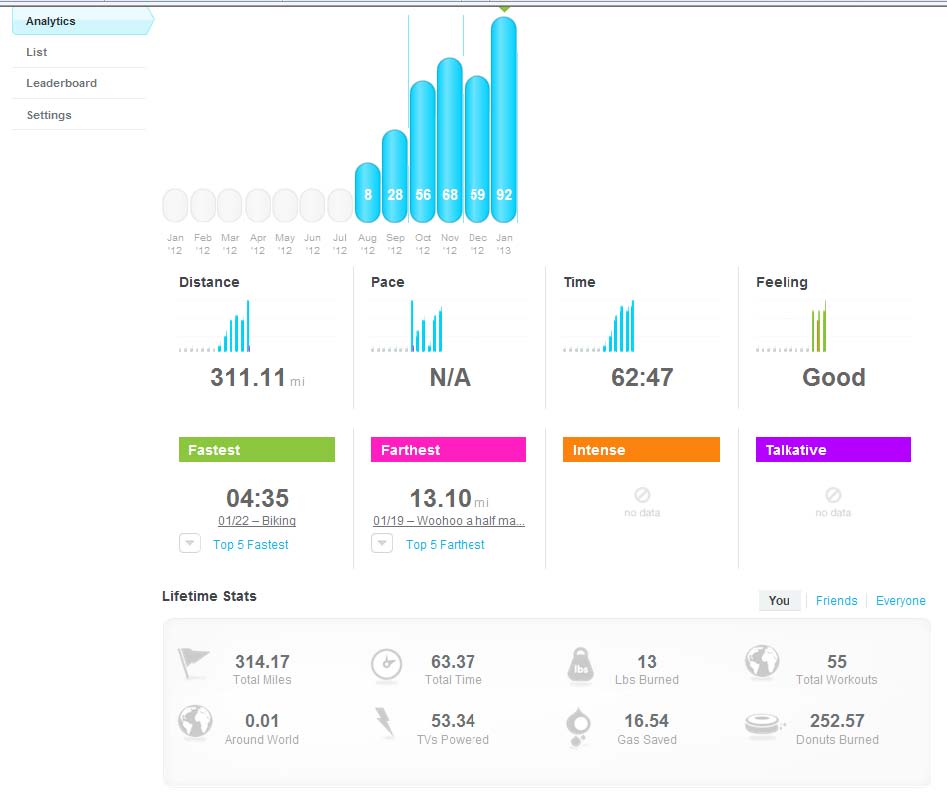Select the Sep '12 bar showing 28

(395, 176)
